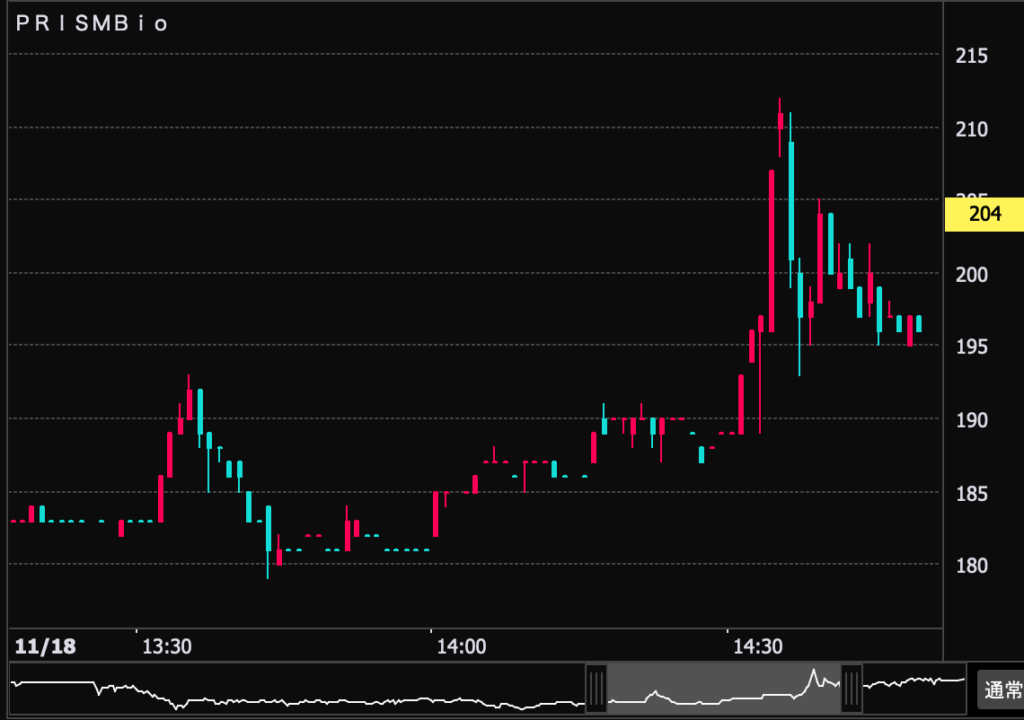The width and height of the screenshot is (1024, 720).
Task: Click the 14:30 time axis label
Action: coord(756,647)
